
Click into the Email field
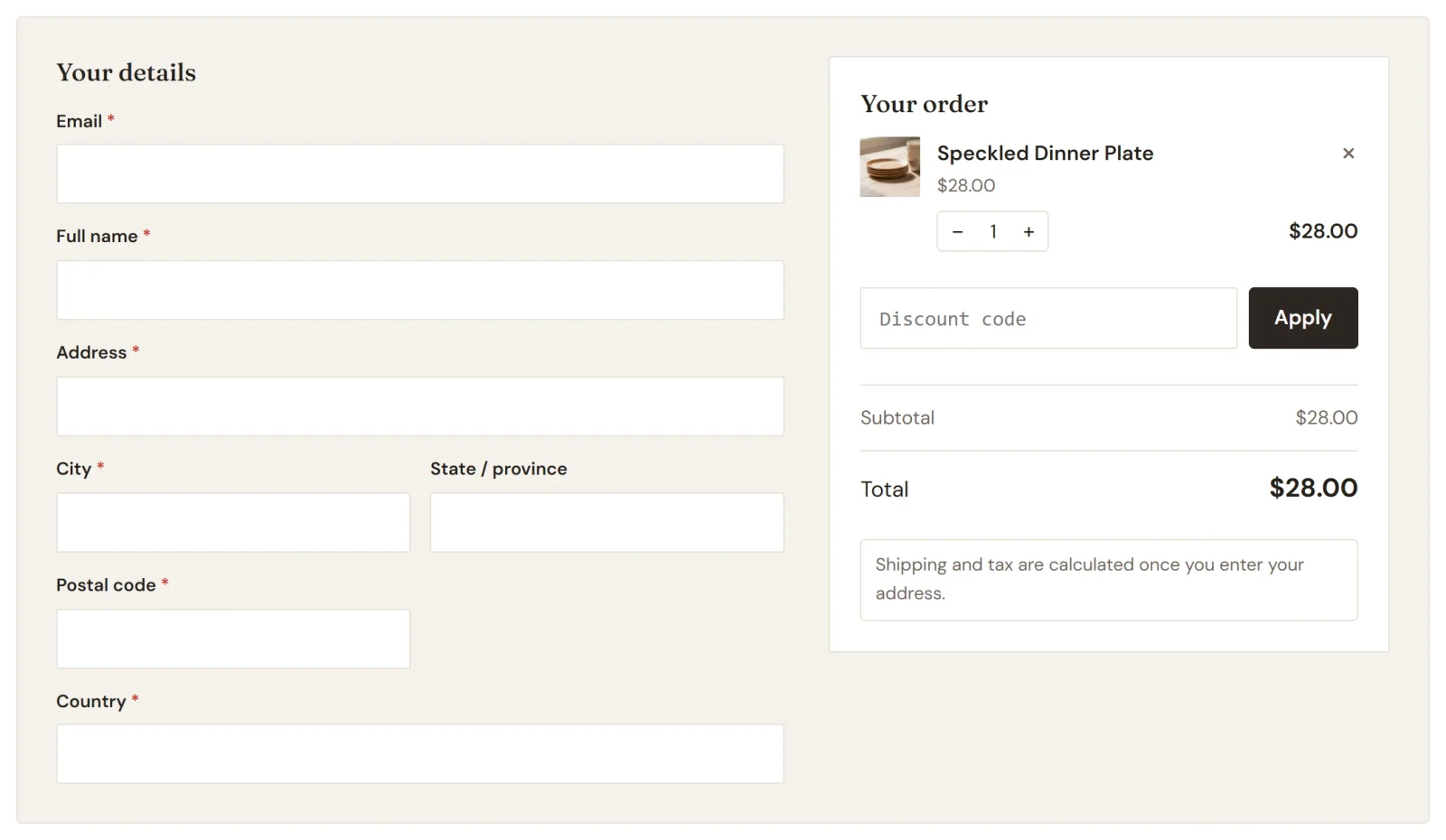[420, 173]
